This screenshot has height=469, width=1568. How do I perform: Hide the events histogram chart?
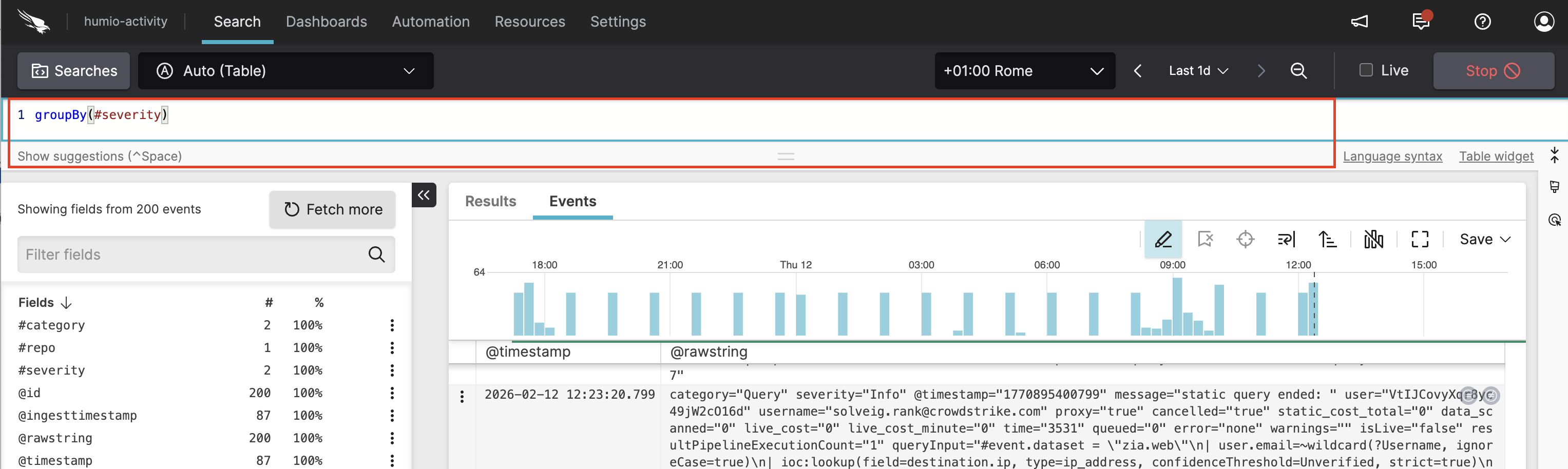tap(1374, 239)
